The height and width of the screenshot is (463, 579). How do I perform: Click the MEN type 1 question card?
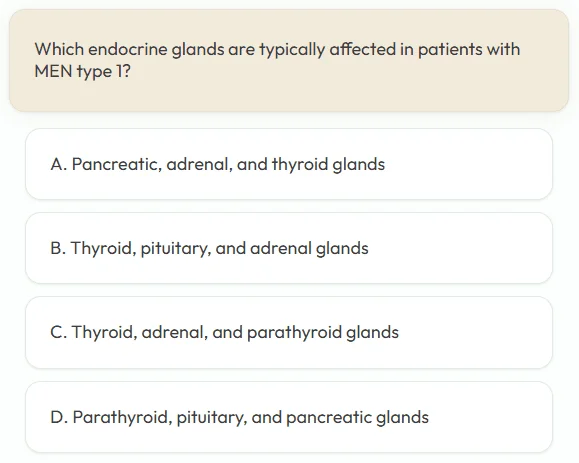pyautogui.click(x=289, y=60)
